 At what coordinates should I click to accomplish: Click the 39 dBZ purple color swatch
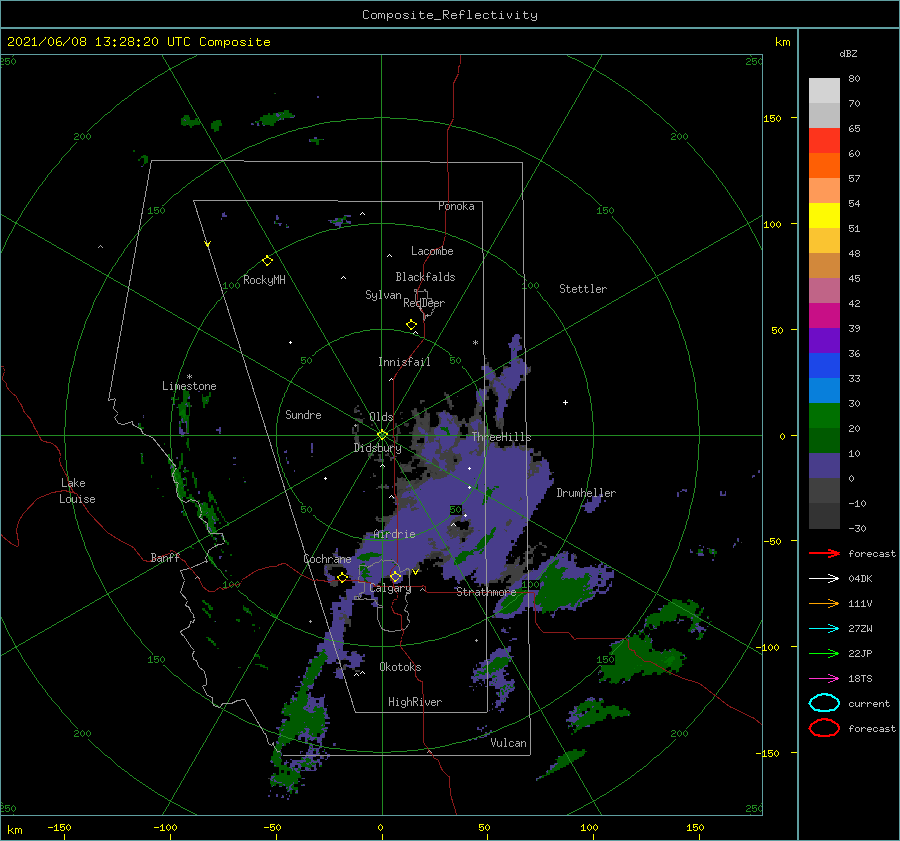pos(824,340)
